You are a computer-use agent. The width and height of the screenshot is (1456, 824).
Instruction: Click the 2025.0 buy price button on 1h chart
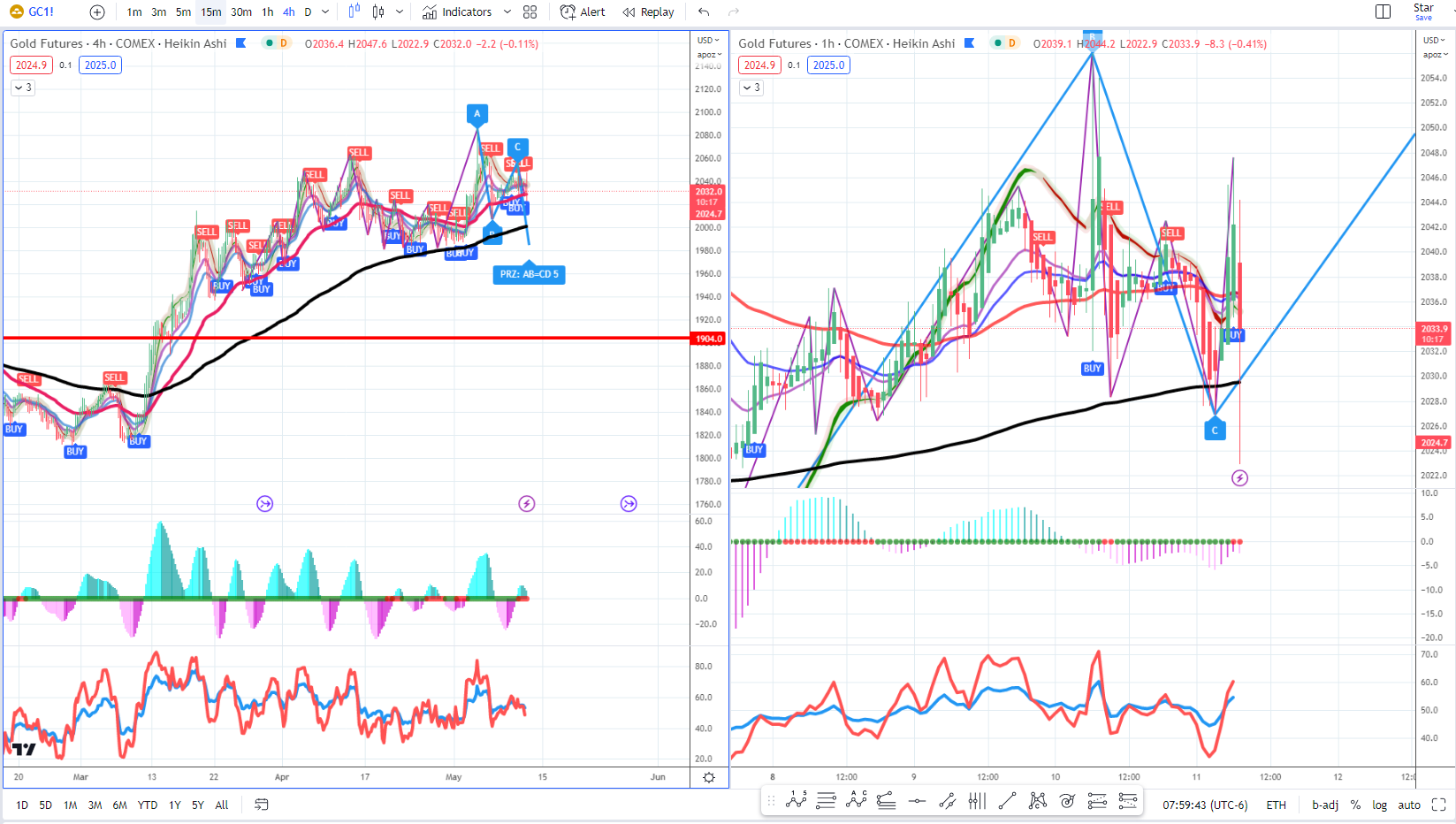[829, 65]
